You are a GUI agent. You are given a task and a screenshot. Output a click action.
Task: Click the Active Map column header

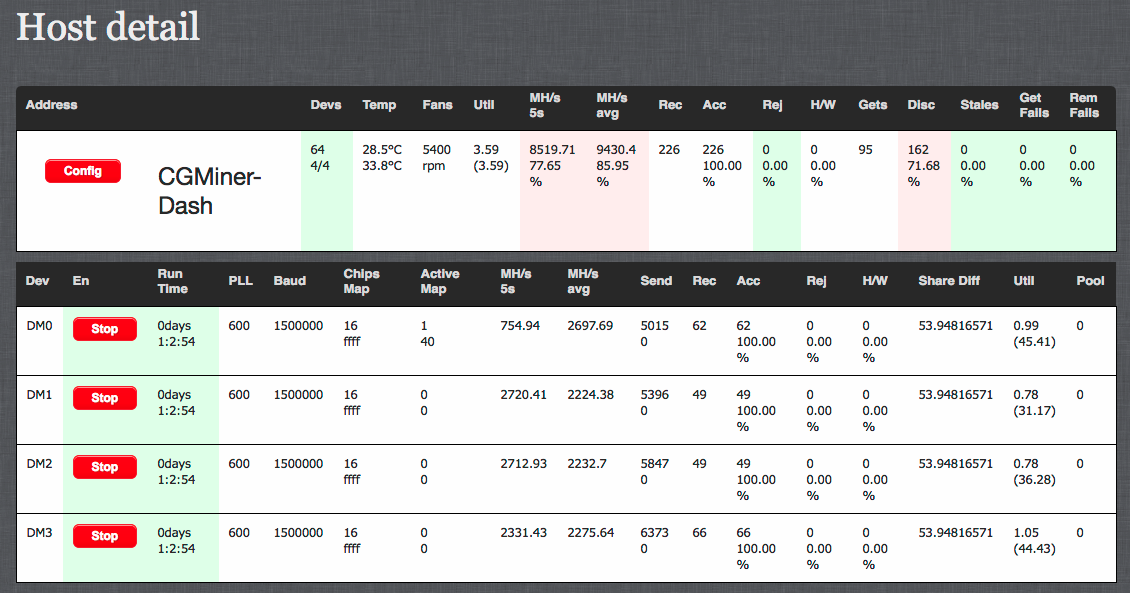(x=440, y=281)
